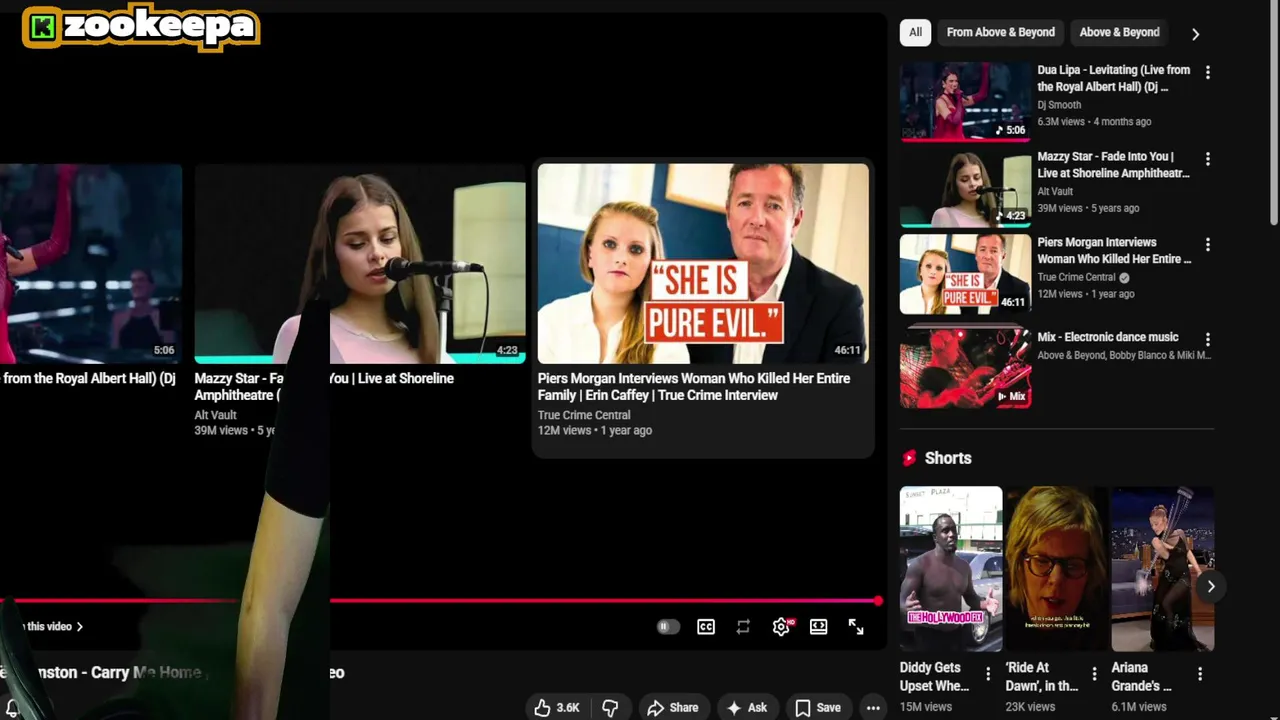Dislike the video with thumbs down
Viewport: 1280px width, 720px height.
610,708
